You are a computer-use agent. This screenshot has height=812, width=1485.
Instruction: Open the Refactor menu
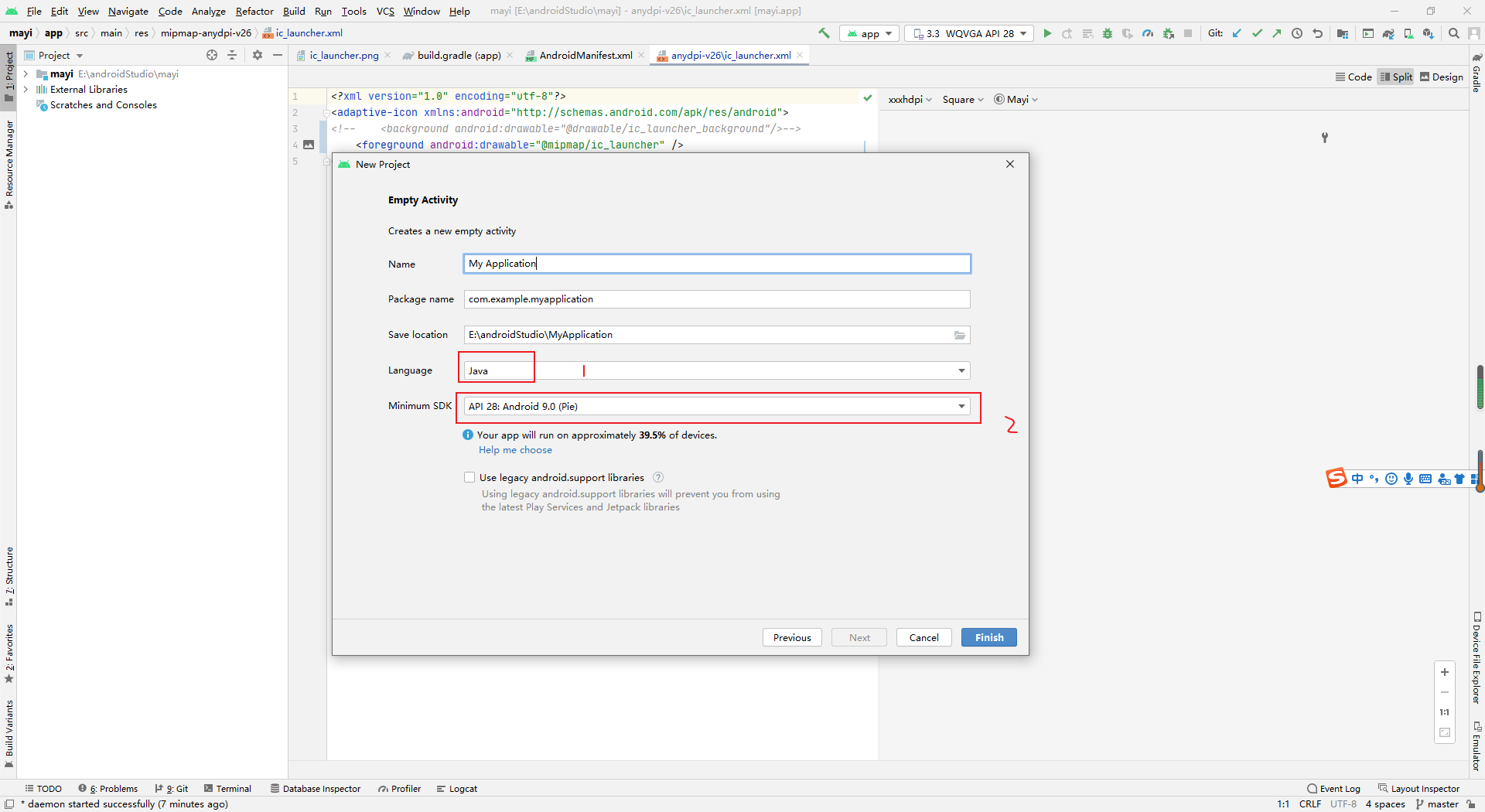point(254,11)
